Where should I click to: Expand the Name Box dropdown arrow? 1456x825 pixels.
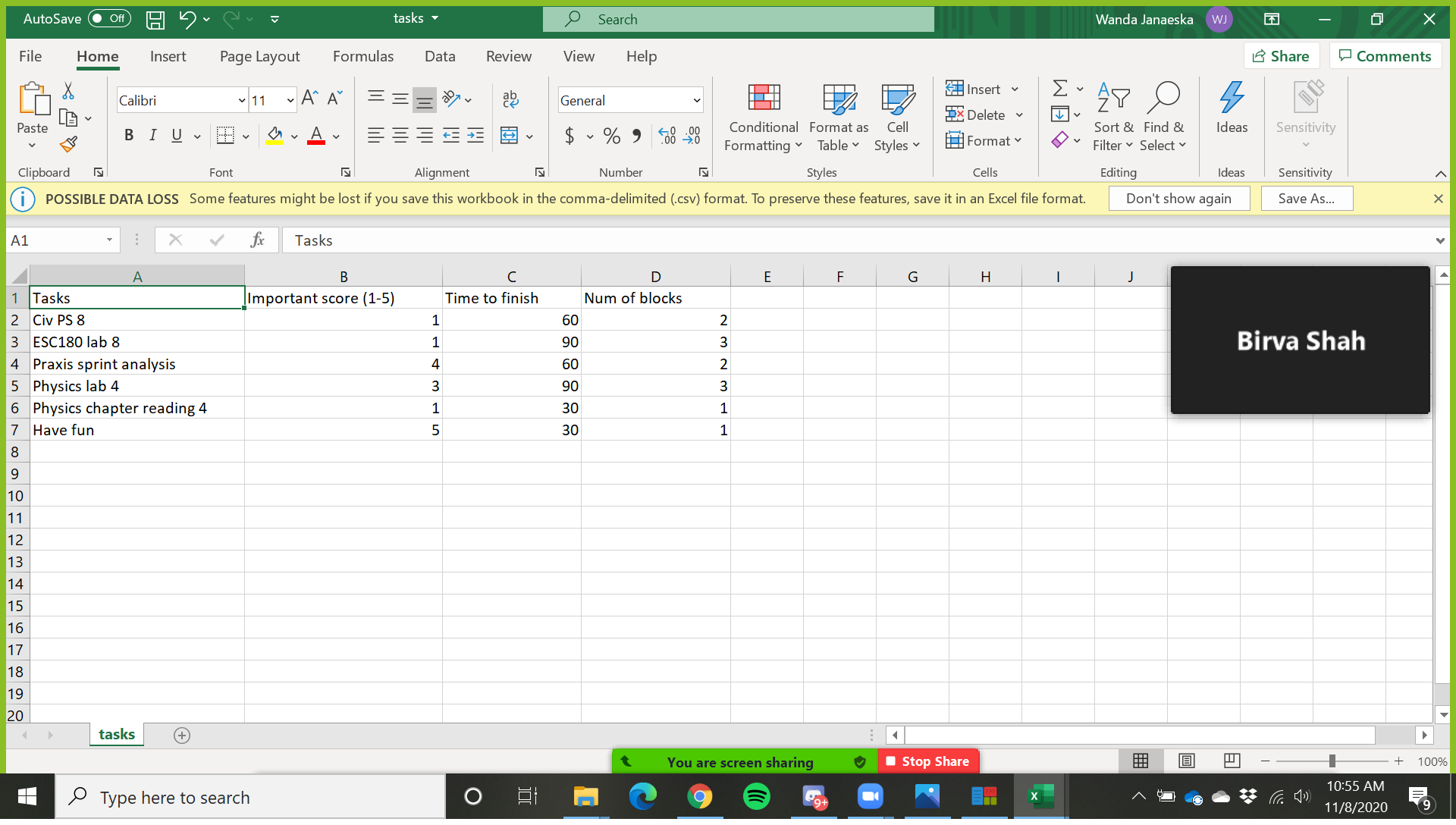[x=109, y=240]
